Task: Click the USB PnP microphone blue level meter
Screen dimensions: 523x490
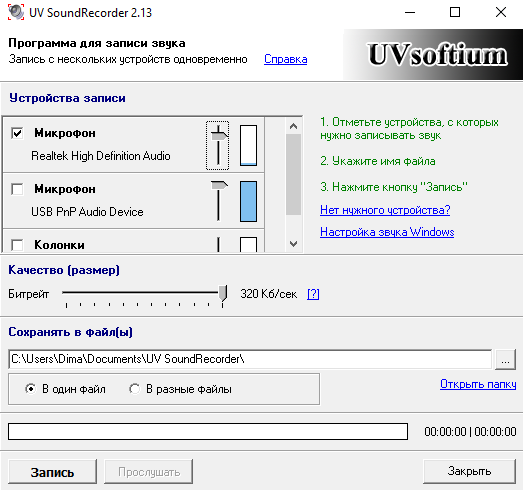Action: (x=248, y=201)
